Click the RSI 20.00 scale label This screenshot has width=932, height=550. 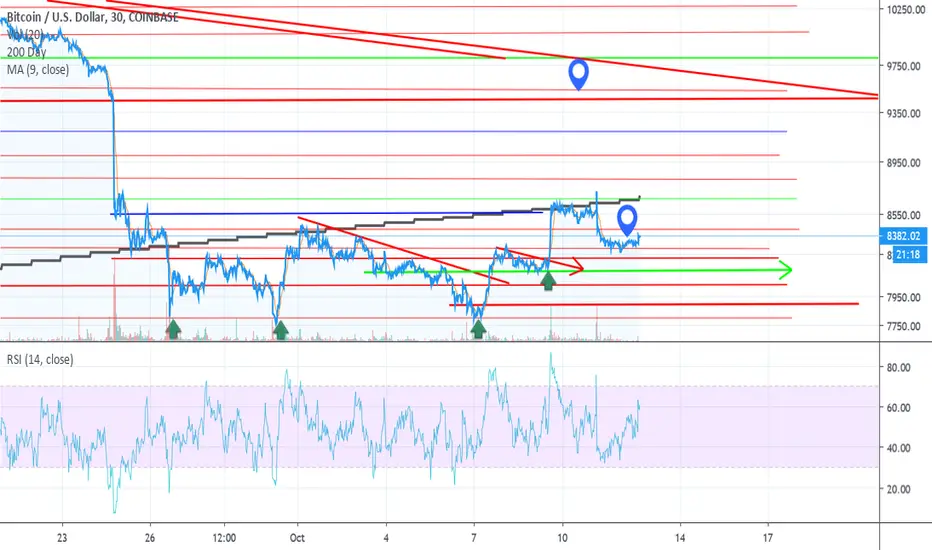pyautogui.click(x=898, y=489)
